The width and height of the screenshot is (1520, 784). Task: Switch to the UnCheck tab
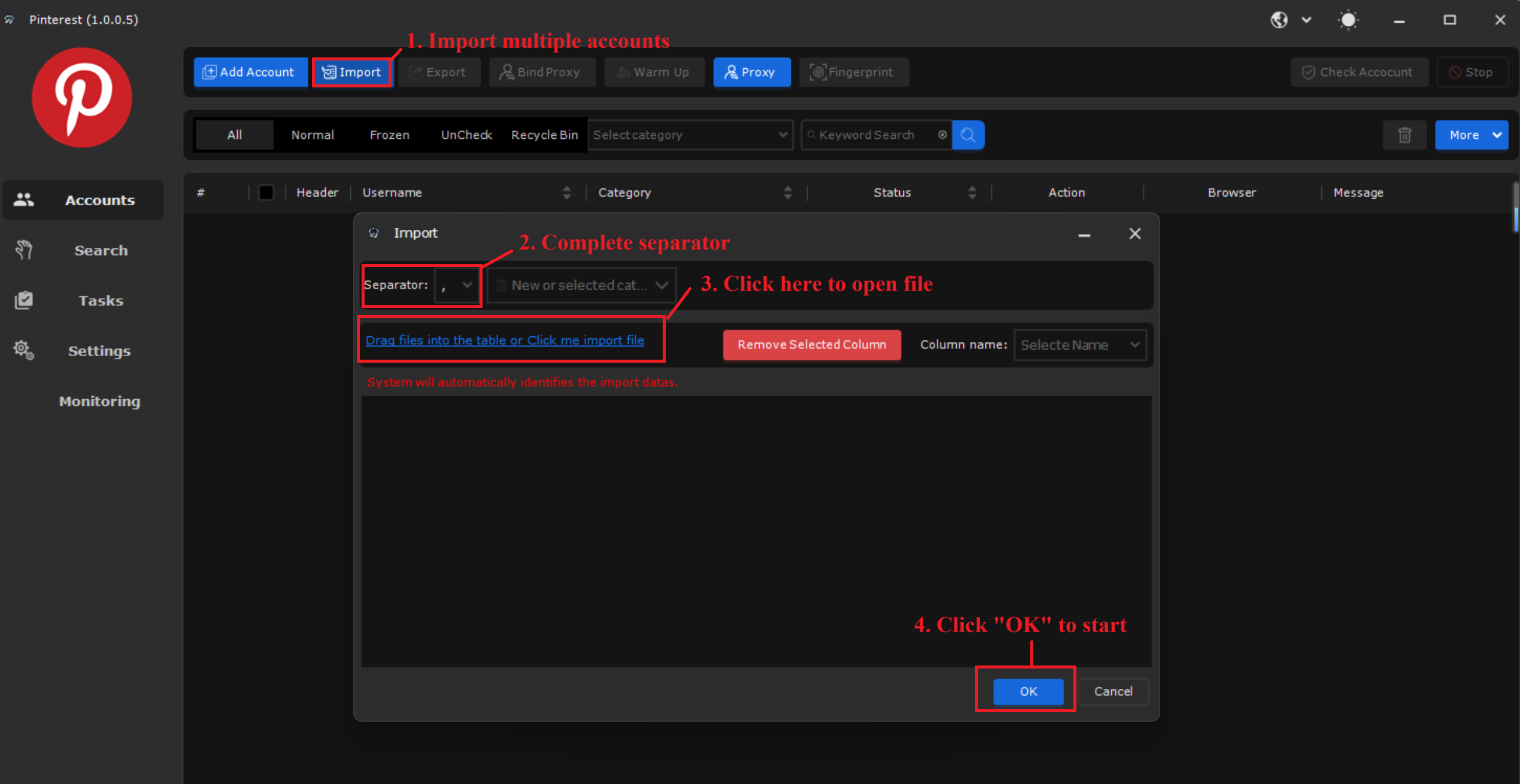tap(466, 135)
